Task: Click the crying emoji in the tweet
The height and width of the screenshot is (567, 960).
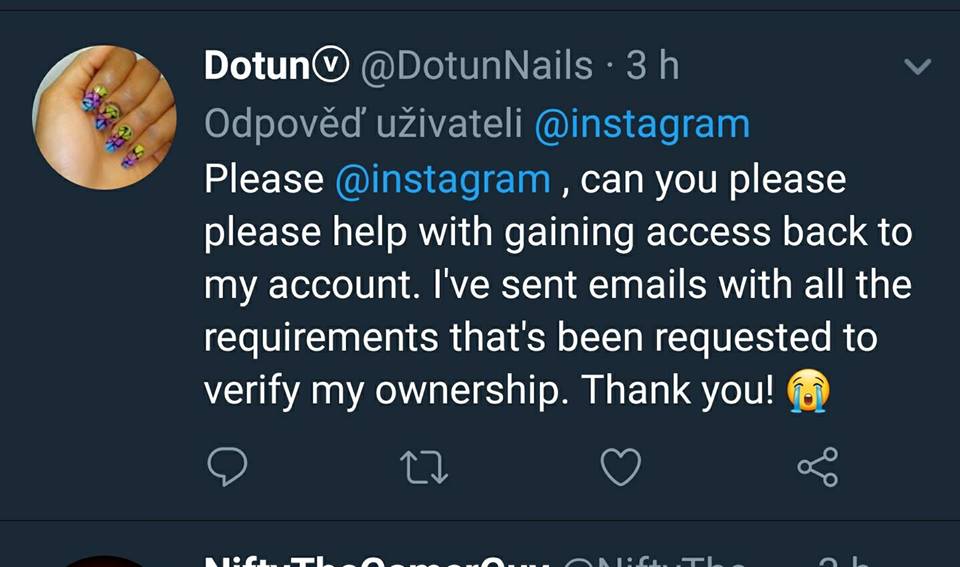Action: tap(810, 391)
